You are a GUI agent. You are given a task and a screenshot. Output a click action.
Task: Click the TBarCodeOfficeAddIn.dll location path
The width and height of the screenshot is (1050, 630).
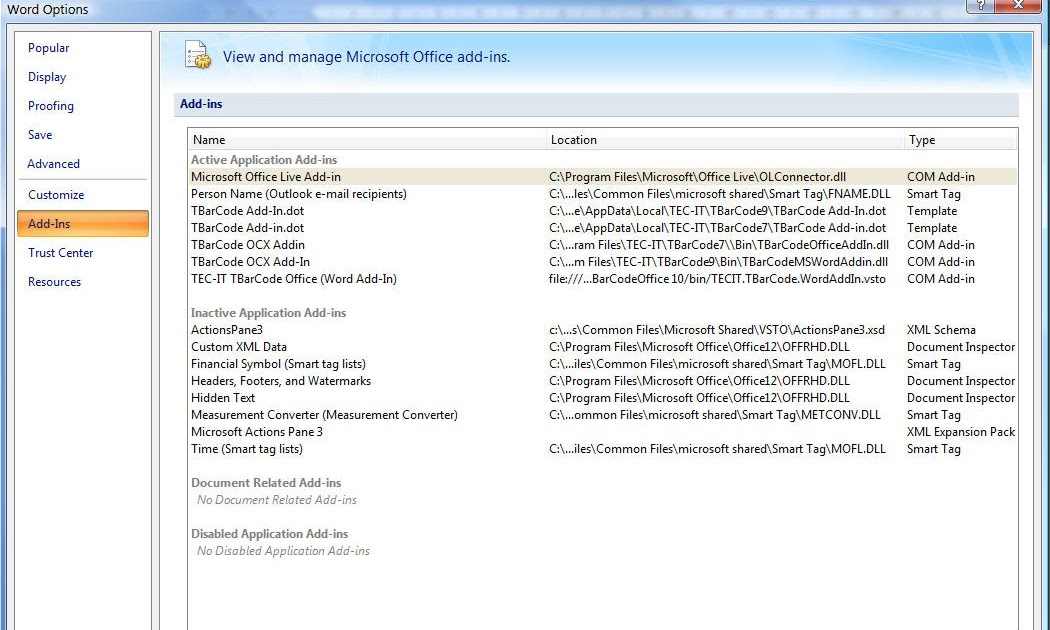pos(719,245)
